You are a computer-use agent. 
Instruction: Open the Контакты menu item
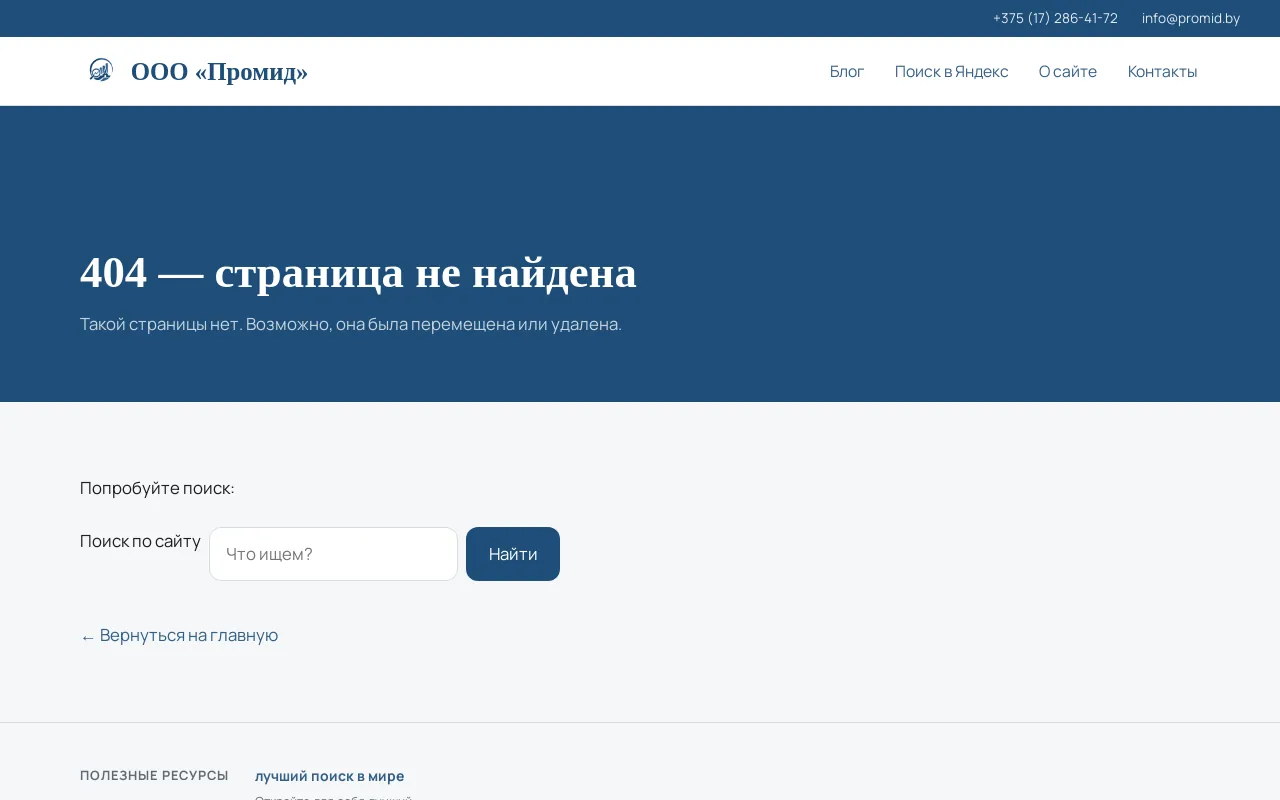tap(1162, 71)
